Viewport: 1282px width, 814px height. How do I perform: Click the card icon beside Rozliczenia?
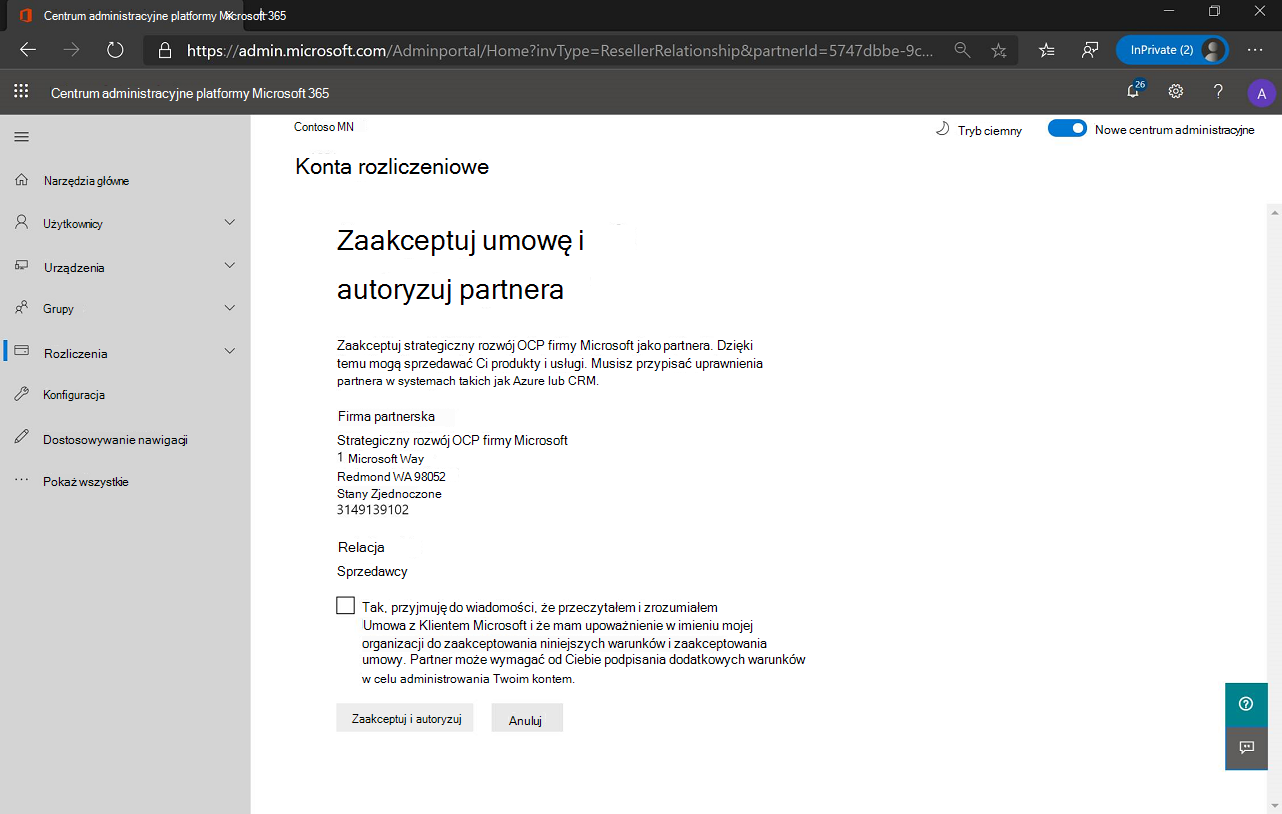point(22,352)
